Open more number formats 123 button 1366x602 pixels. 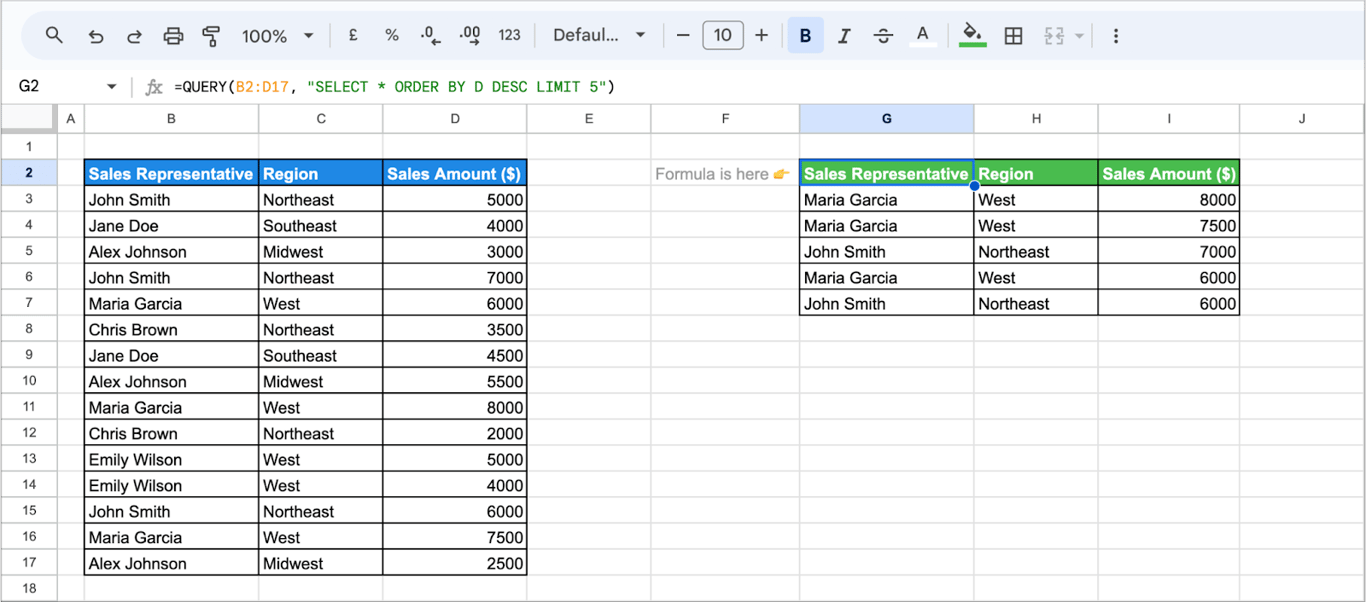tap(509, 35)
